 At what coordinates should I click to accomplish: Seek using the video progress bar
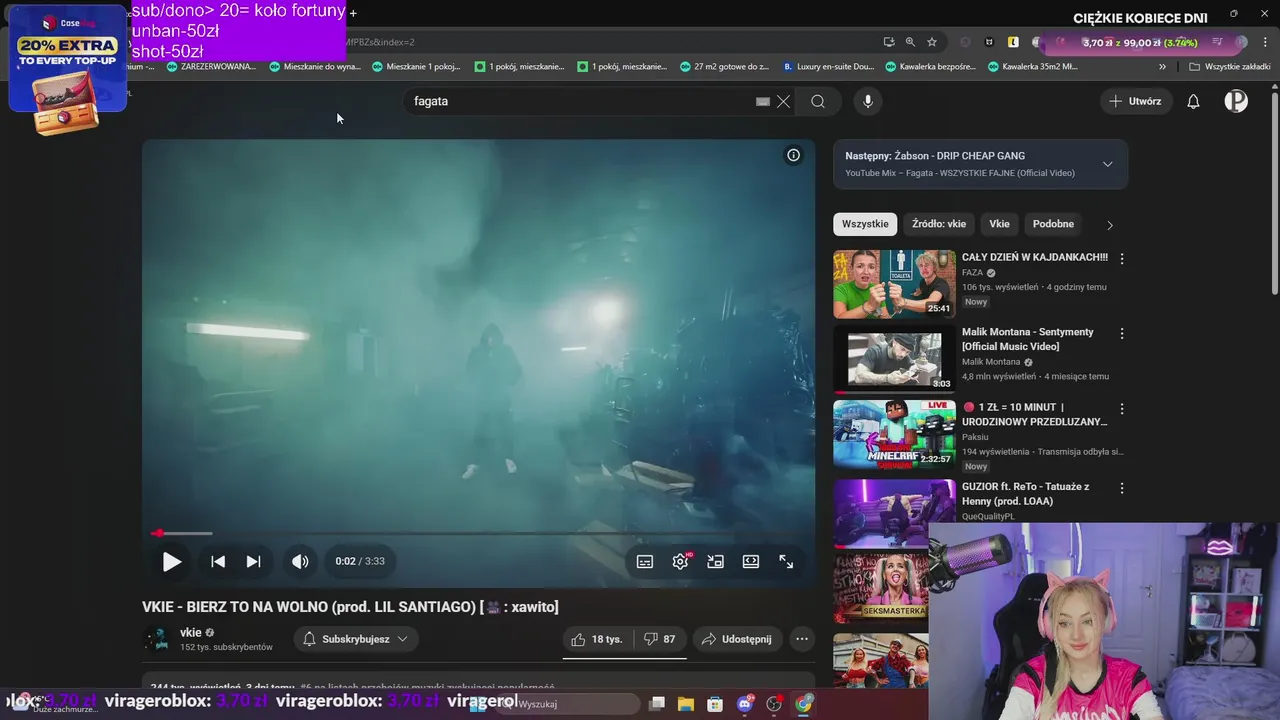478,533
